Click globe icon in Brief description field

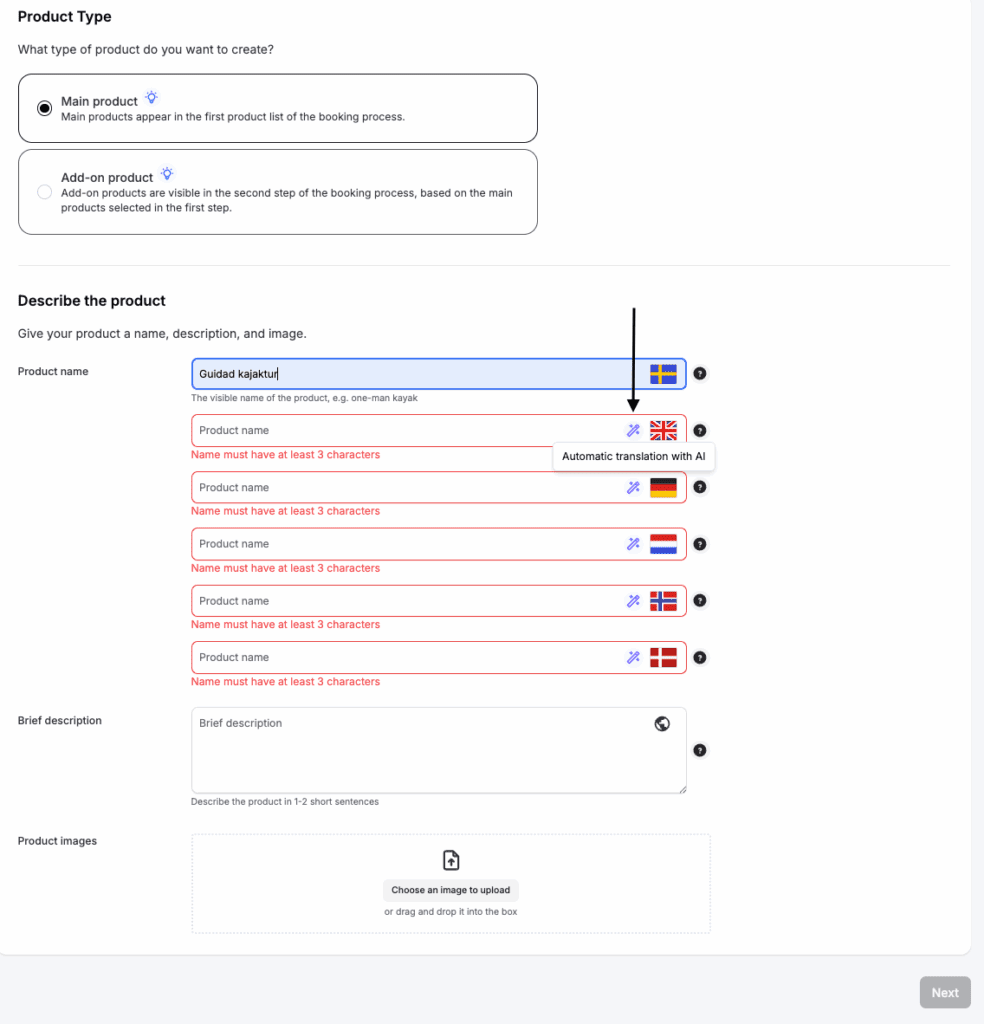[662, 724]
